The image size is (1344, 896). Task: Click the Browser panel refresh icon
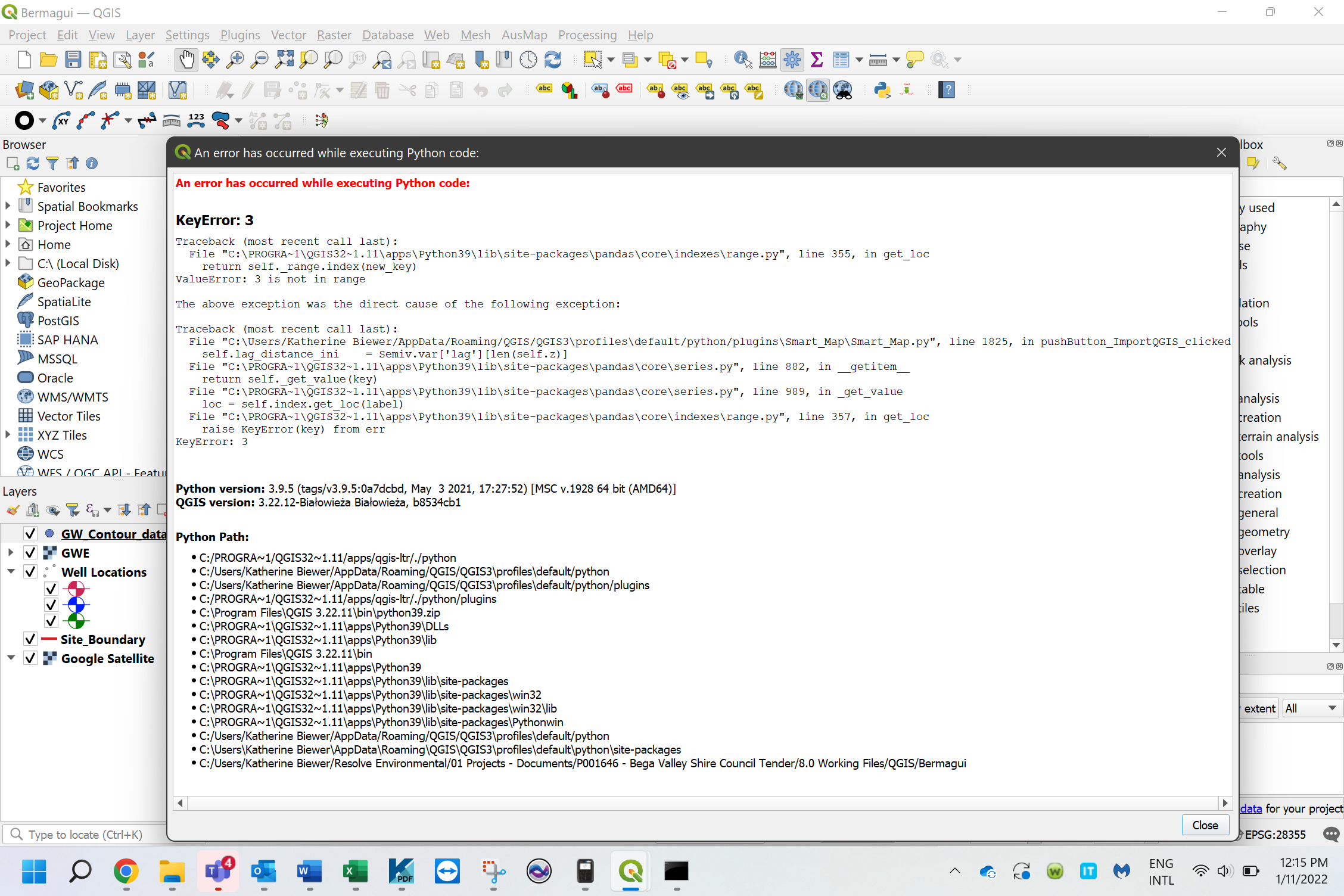point(33,163)
